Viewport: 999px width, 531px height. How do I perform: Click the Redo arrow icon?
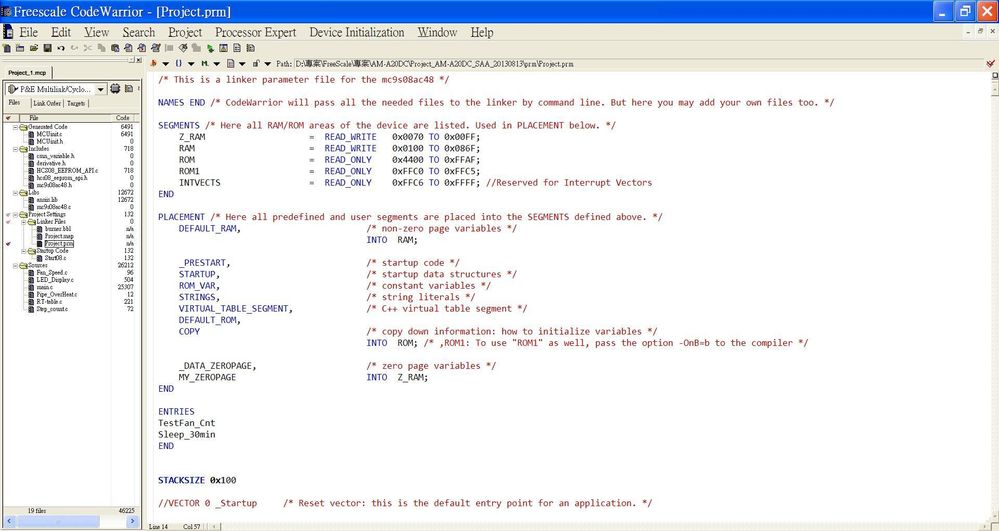(x=74, y=48)
